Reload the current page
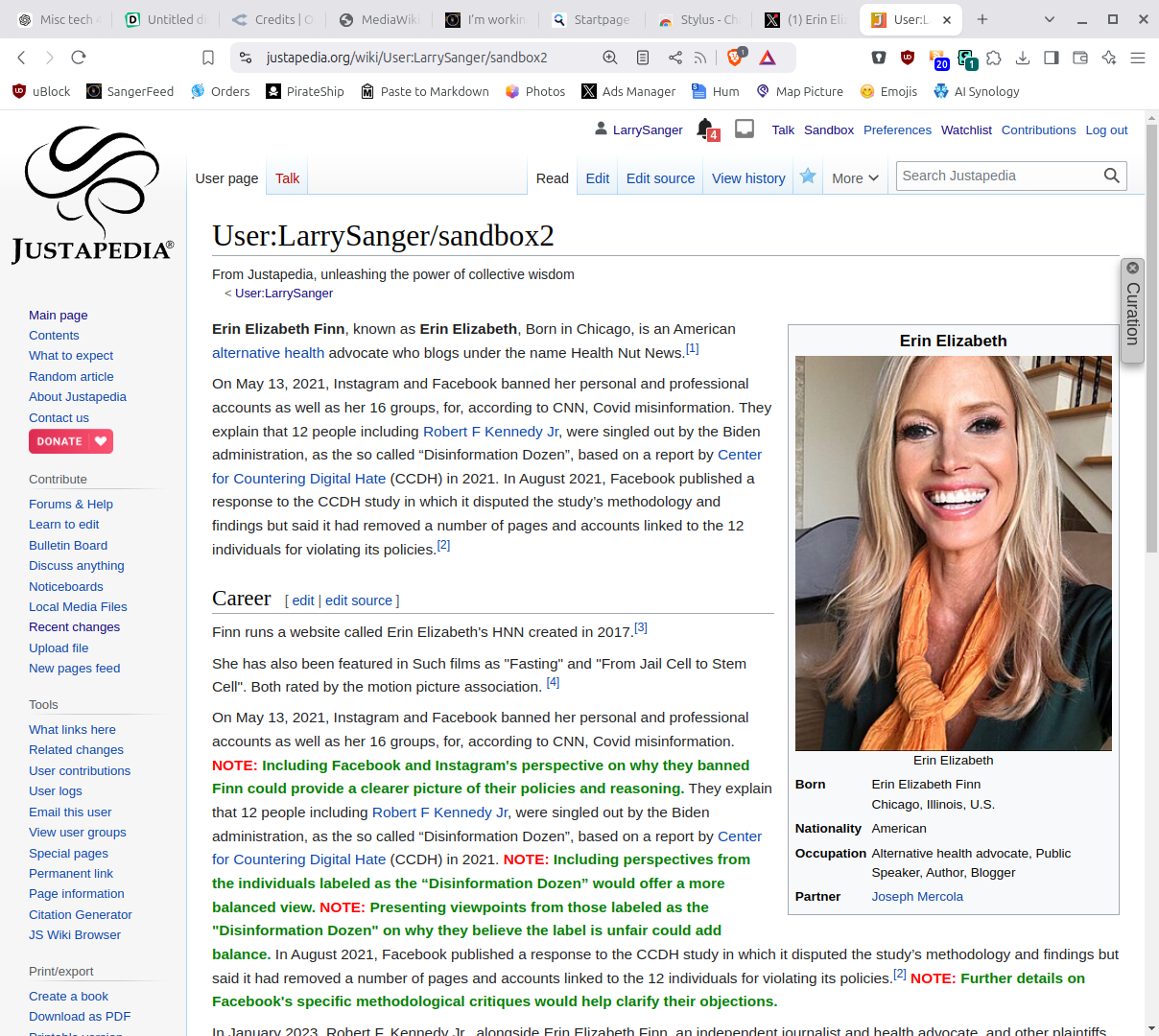 point(79,58)
